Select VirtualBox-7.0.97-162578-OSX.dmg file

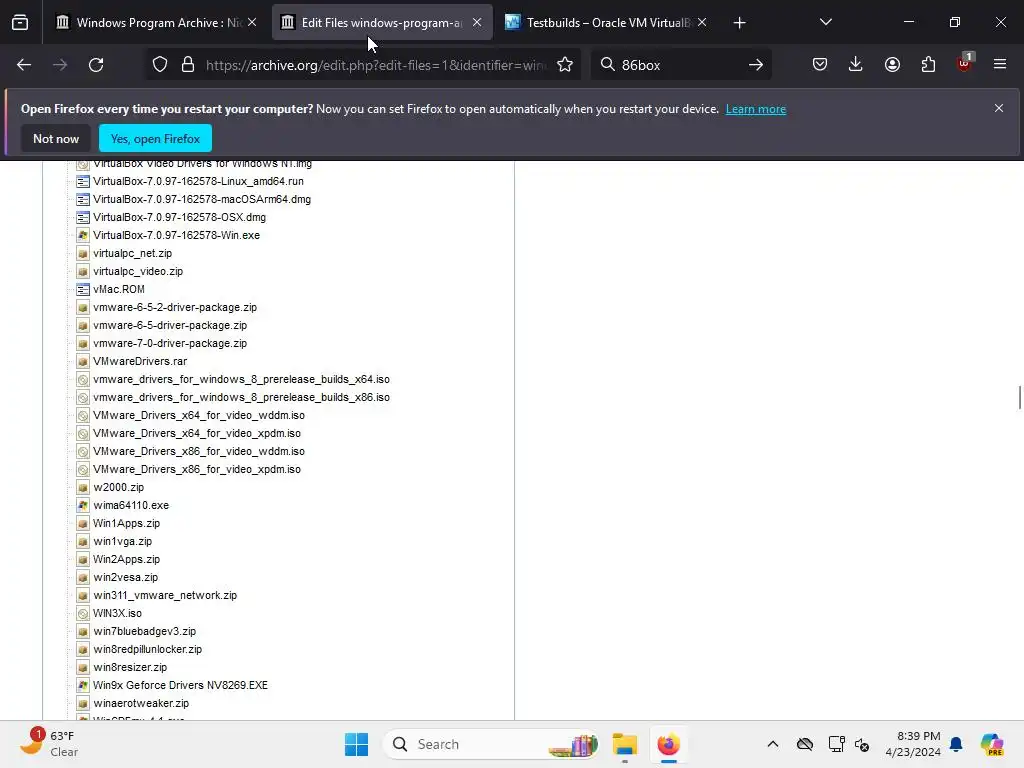point(180,217)
